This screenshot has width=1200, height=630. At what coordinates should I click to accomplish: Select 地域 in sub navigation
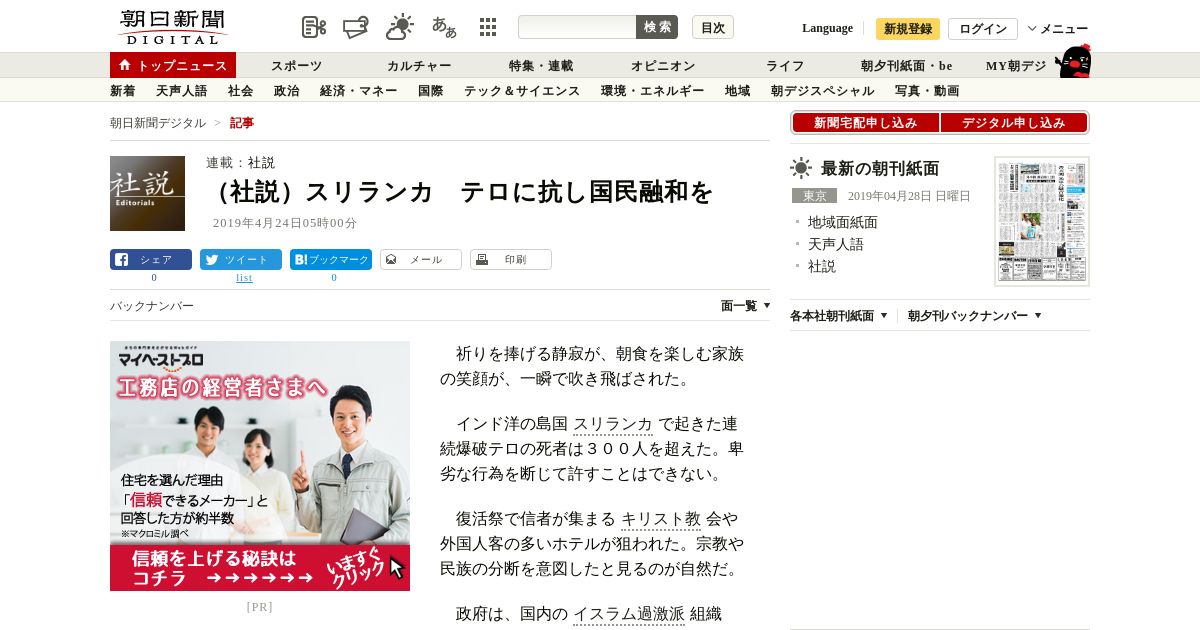click(x=738, y=91)
